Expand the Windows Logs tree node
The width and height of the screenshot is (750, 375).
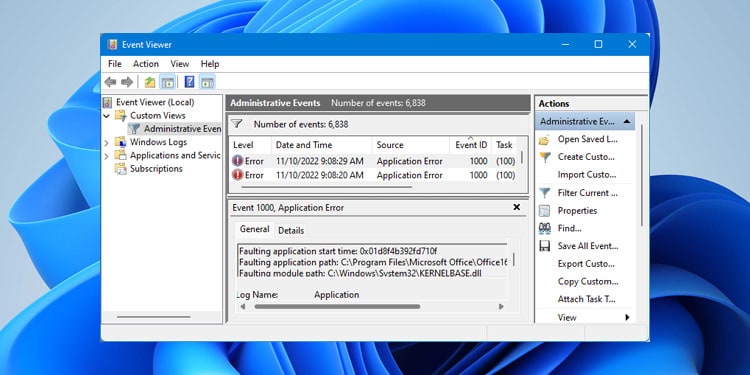(x=107, y=143)
